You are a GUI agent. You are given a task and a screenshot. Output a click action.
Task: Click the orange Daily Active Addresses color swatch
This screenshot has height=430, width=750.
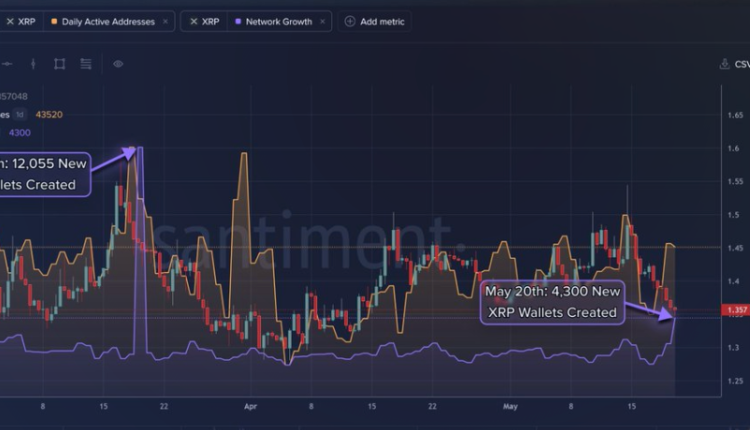tap(54, 22)
